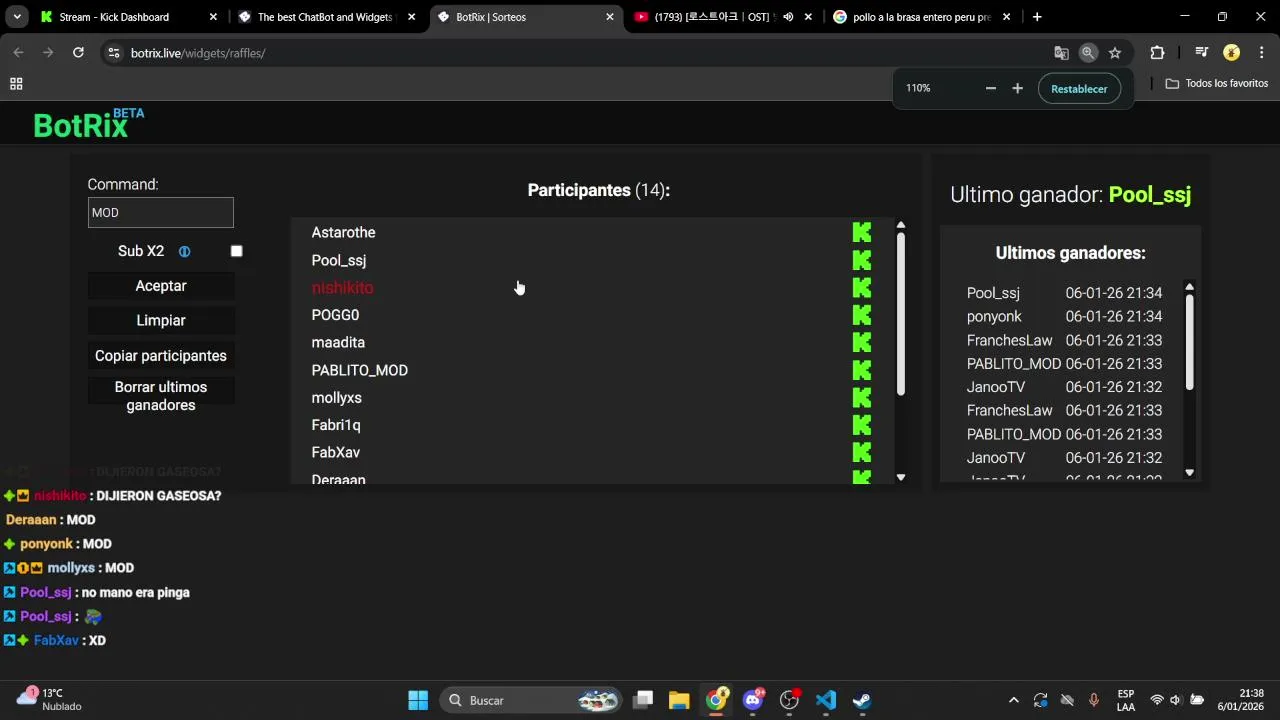The width and height of the screenshot is (1280, 720).
Task: Open a new browser tab
Action: pos(1037,17)
